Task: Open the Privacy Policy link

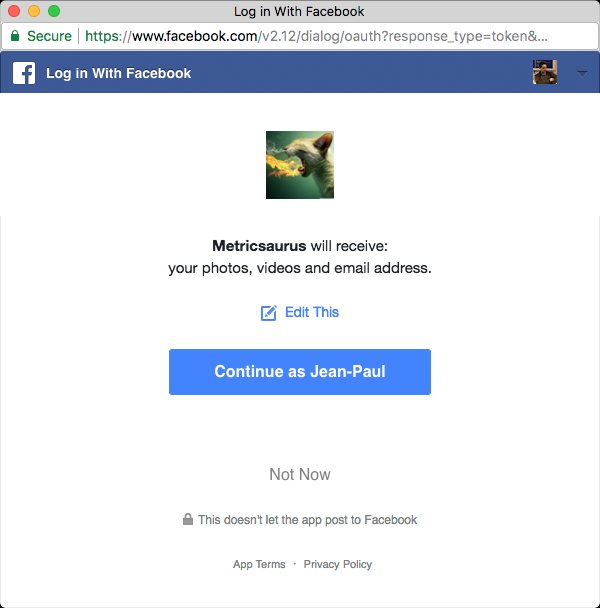Action: coord(338,564)
